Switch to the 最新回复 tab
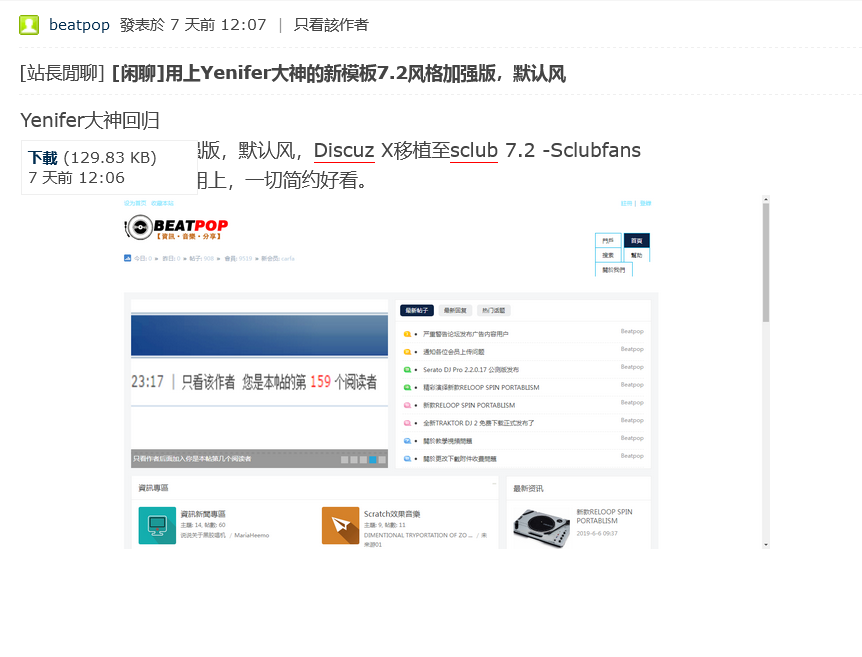 455,311
